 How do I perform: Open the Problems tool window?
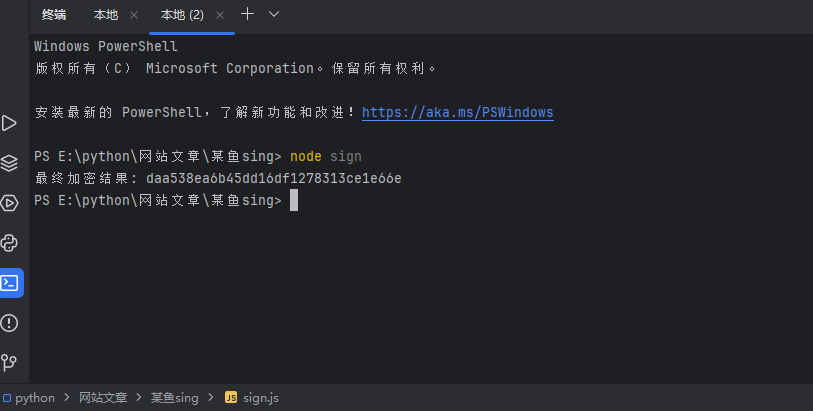10,322
